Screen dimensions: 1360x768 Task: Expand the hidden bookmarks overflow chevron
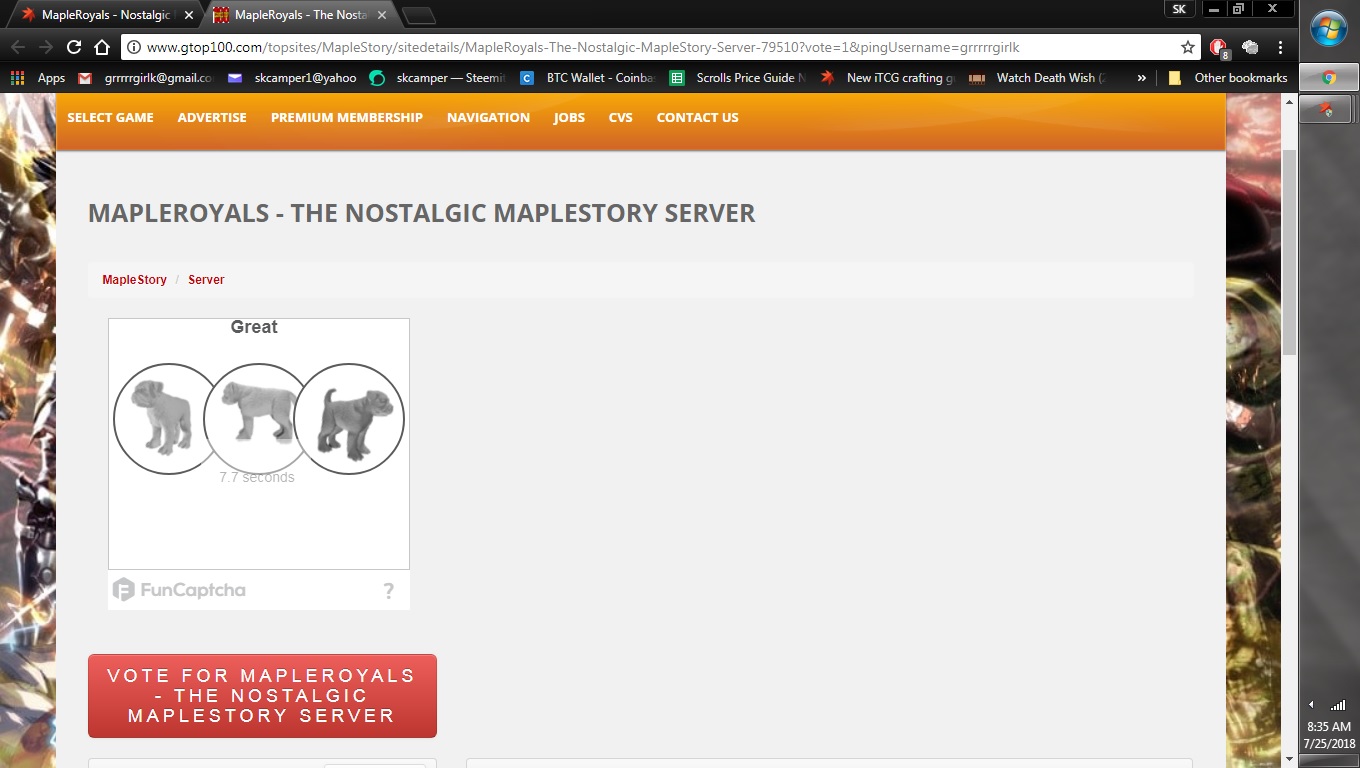click(1142, 78)
